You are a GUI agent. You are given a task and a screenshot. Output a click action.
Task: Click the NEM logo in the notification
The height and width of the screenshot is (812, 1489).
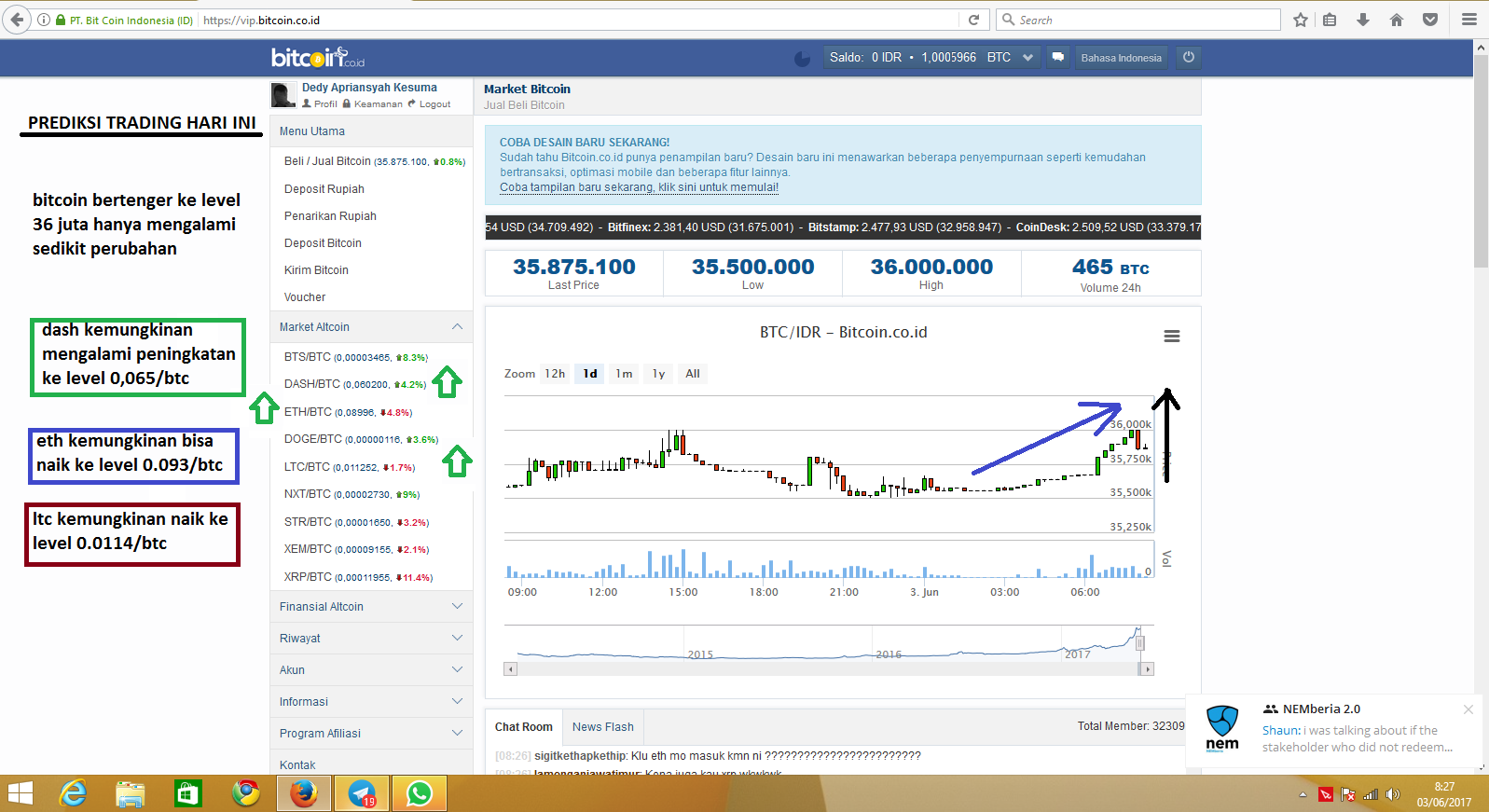(x=1222, y=728)
